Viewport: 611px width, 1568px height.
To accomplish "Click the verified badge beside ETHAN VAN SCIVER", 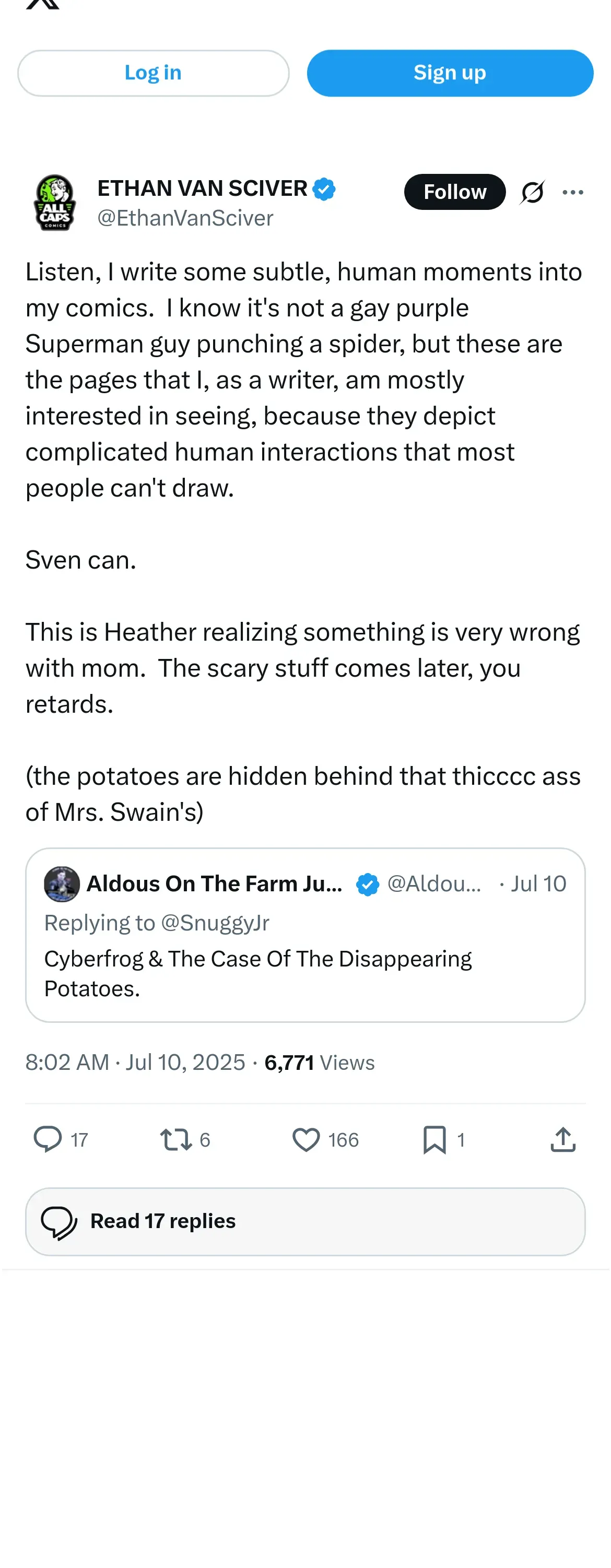I will 324,188.
